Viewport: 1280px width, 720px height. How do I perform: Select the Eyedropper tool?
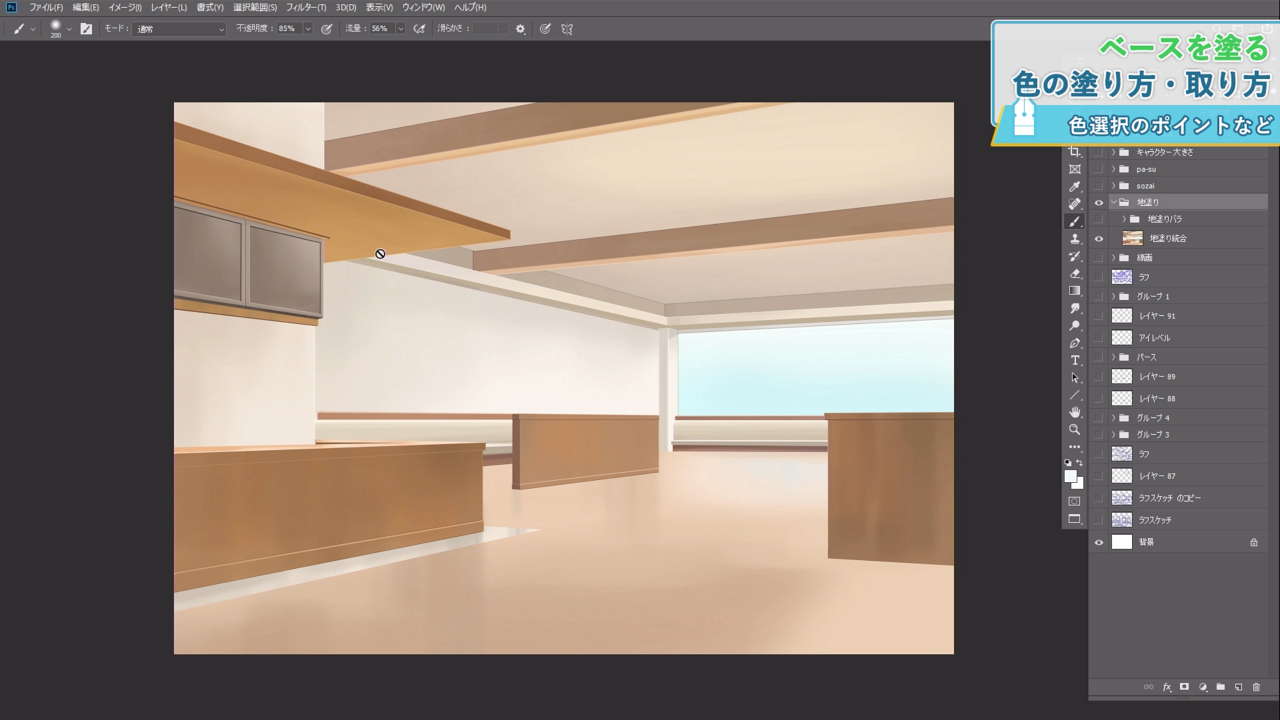(x=1075, y=187)
